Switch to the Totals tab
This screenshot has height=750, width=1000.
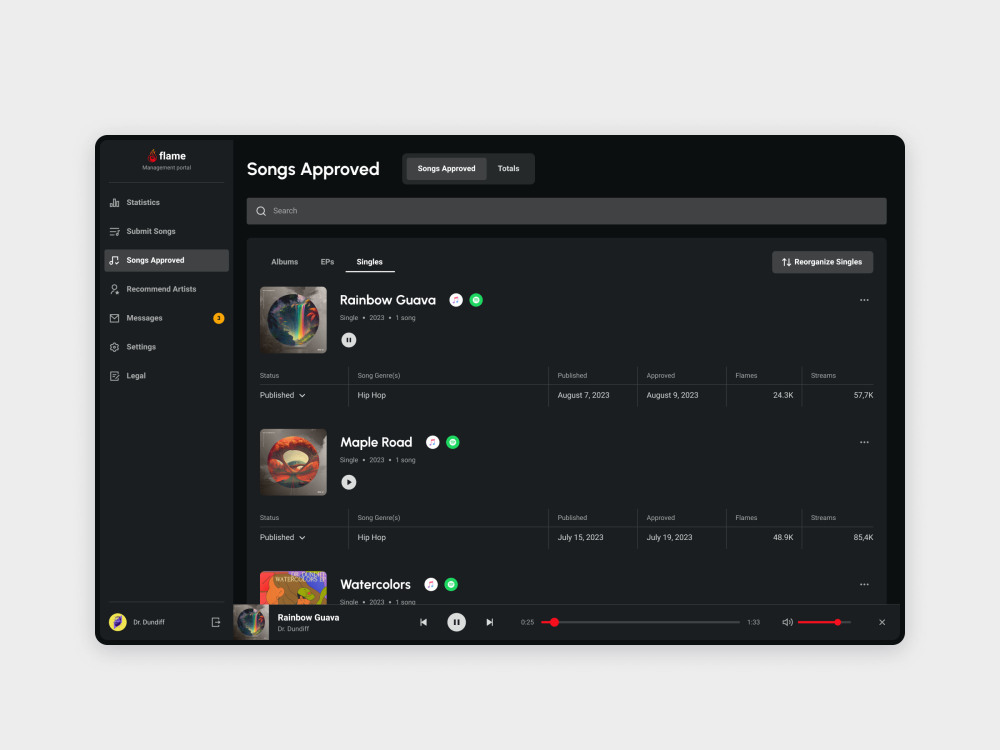click(508, 168)
